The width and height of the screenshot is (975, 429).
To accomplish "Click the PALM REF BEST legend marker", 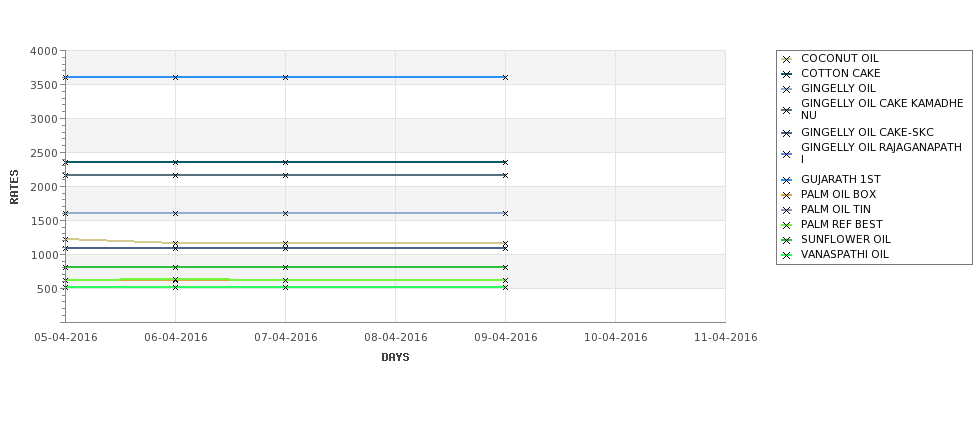I will [786, 226].
